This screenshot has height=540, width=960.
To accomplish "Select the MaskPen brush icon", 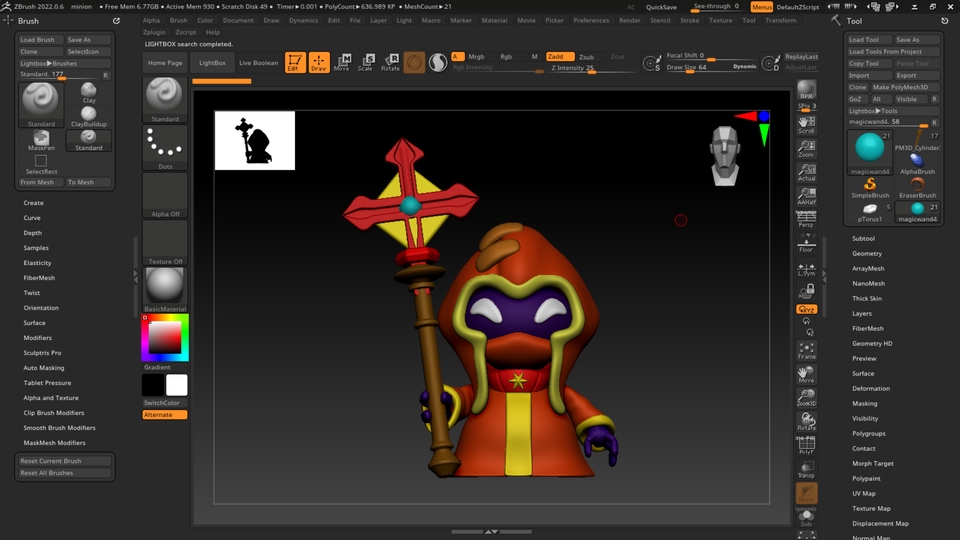I will click(41, 141).
